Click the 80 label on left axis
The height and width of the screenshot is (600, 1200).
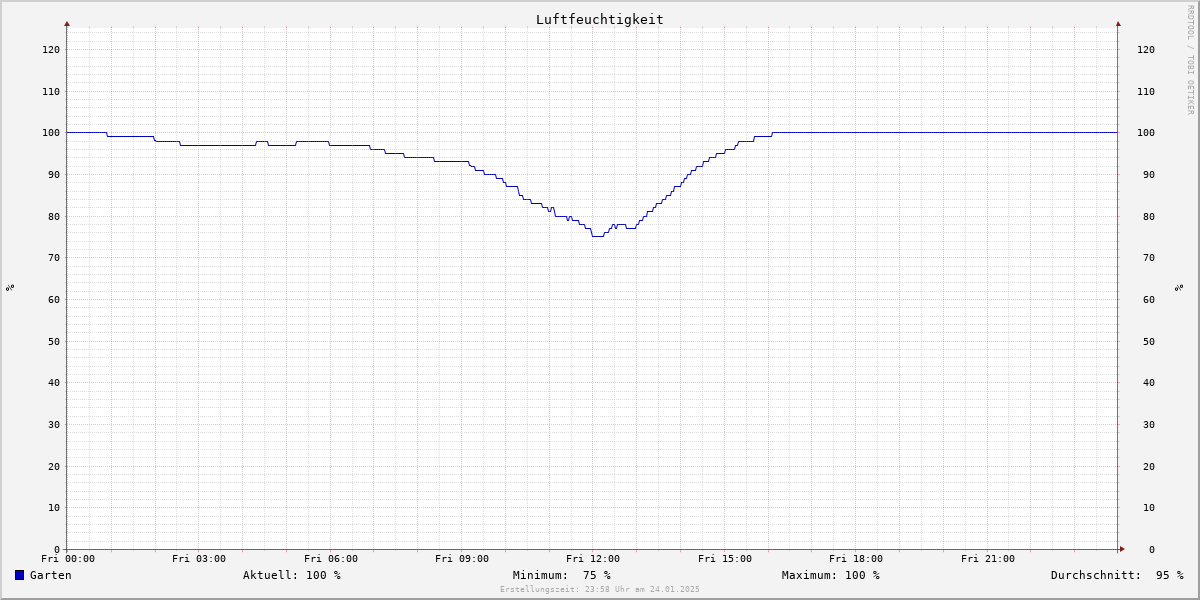tap(54, 216)
